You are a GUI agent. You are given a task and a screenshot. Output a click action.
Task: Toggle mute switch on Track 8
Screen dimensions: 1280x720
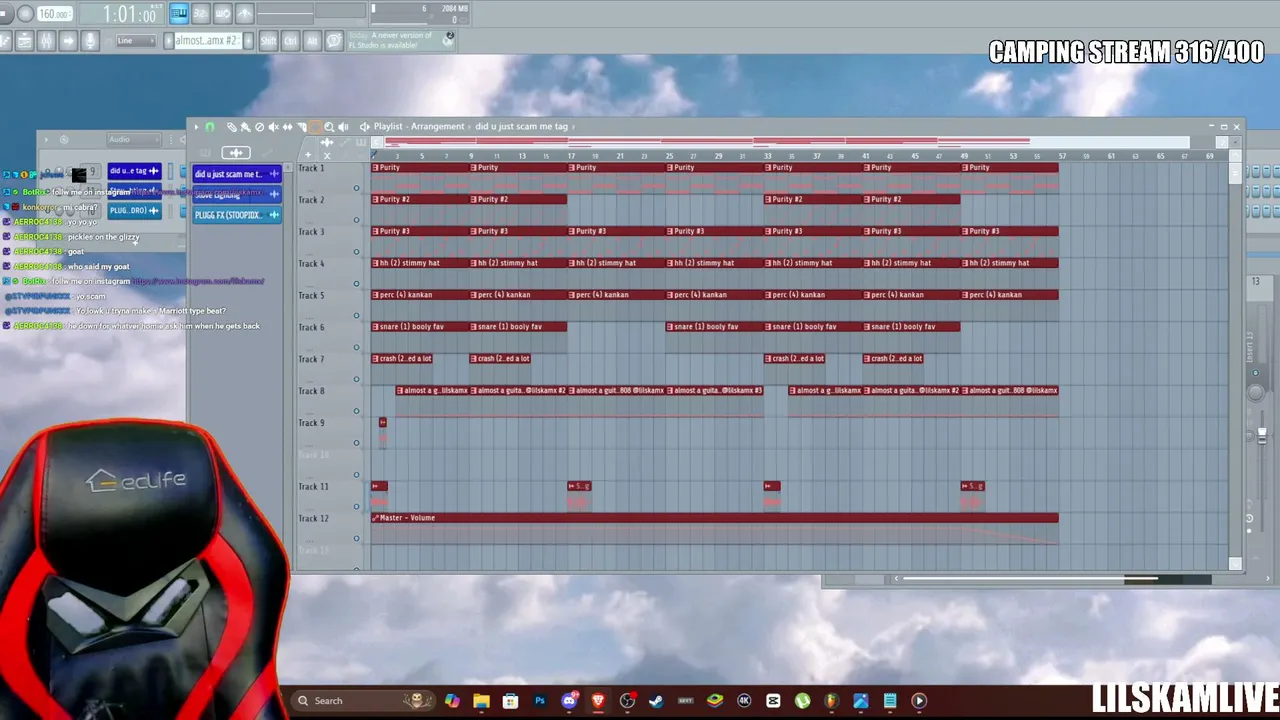point(356,411)
